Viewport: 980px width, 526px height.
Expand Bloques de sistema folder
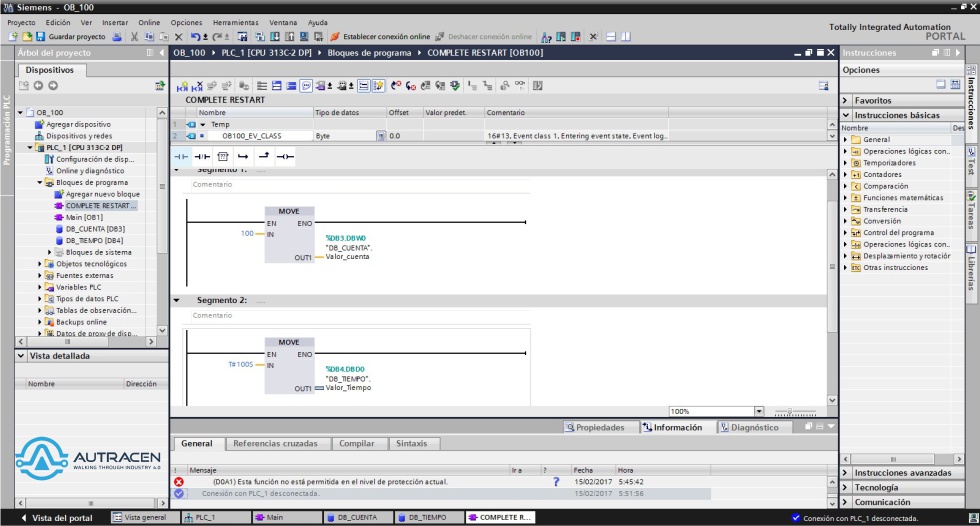(50, 252)
